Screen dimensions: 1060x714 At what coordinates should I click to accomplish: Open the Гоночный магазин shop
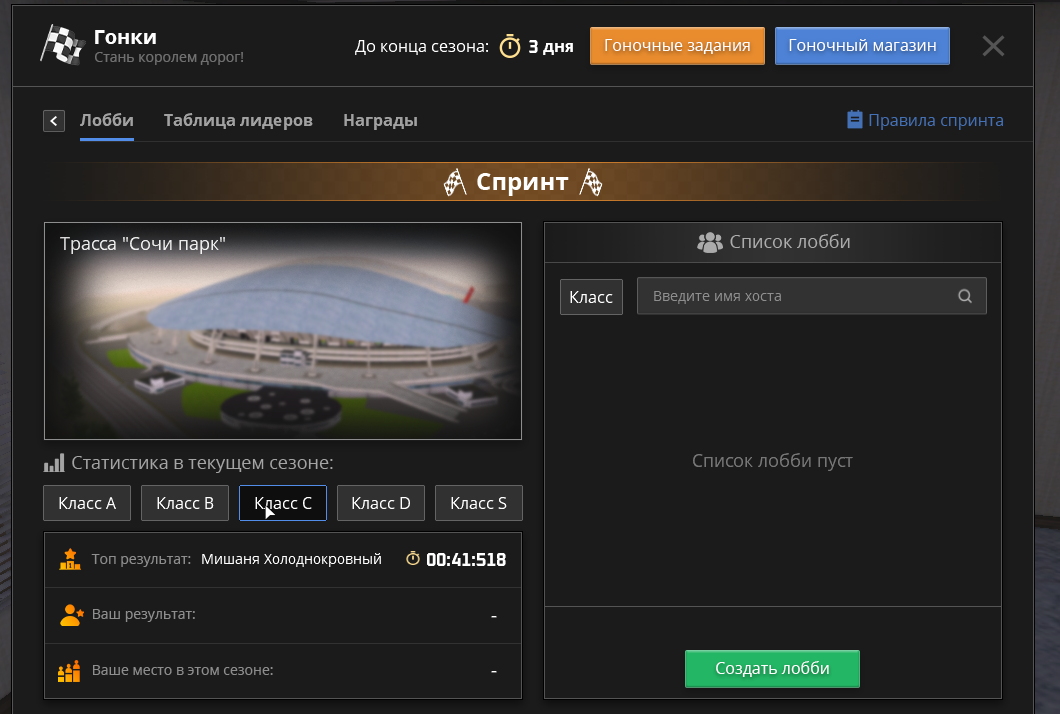coord(862,46)
